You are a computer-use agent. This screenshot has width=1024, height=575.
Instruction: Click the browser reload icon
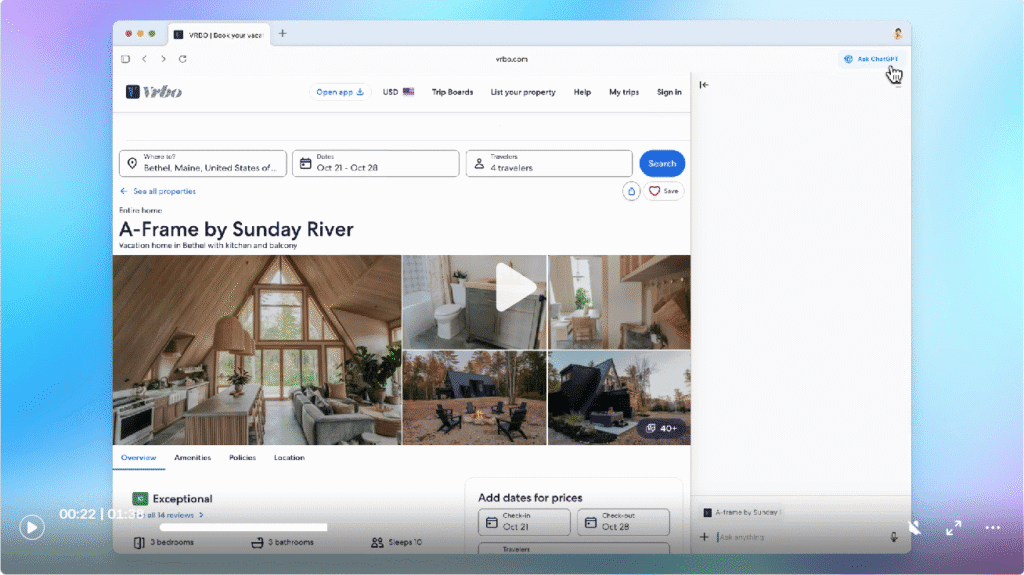pyautogui.click(x=182, y=59)
